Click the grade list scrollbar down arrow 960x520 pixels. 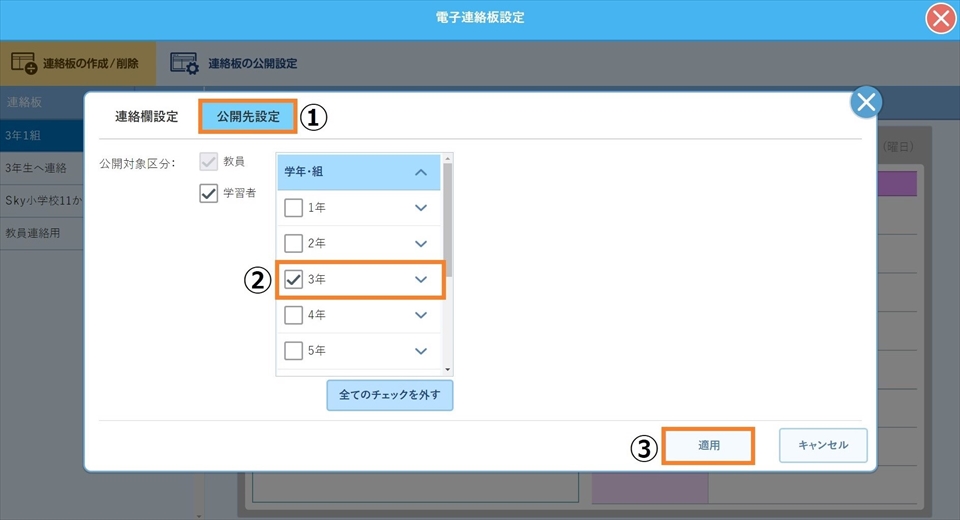click(448, 370)
